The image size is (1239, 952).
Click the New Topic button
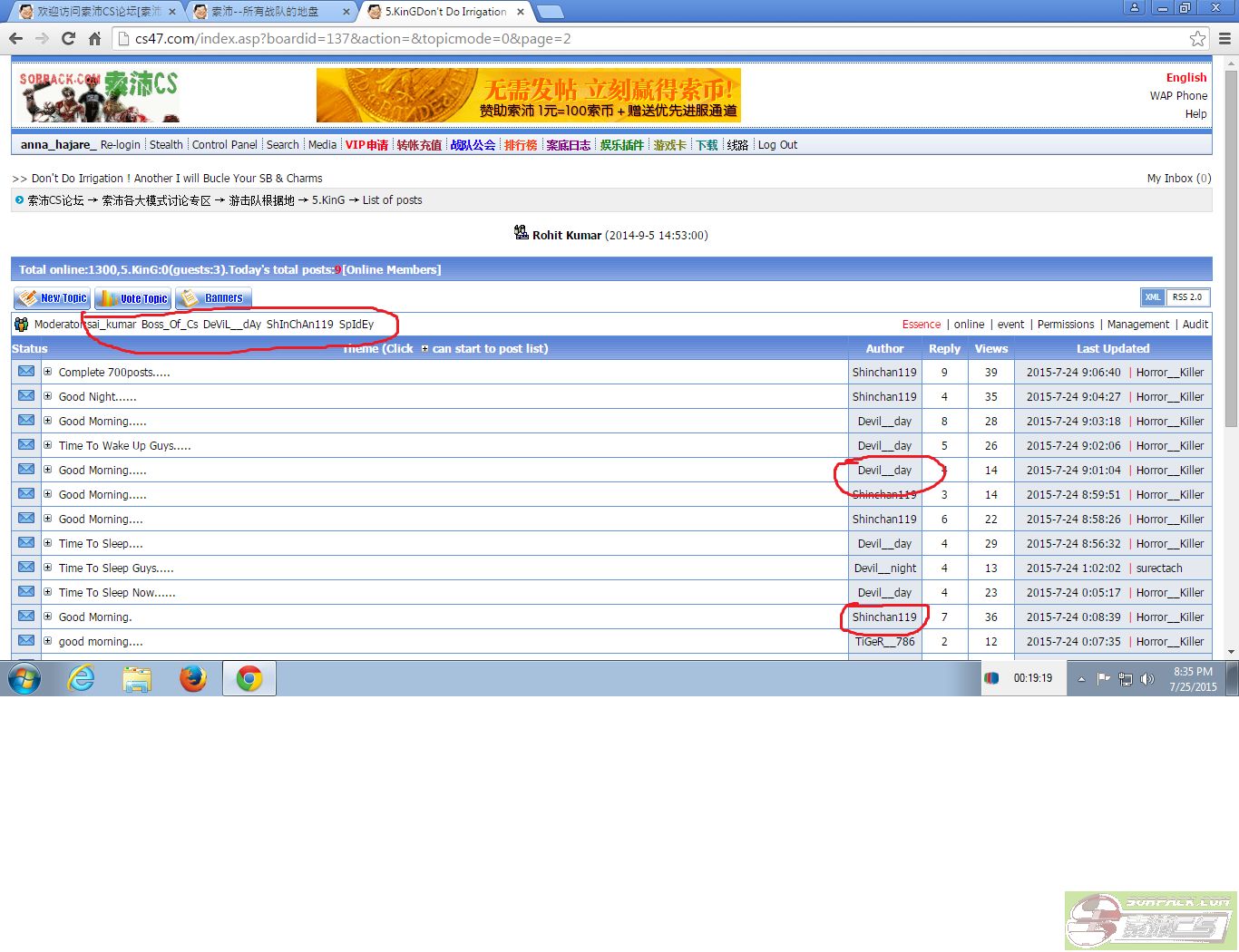[x=53, y=298]
